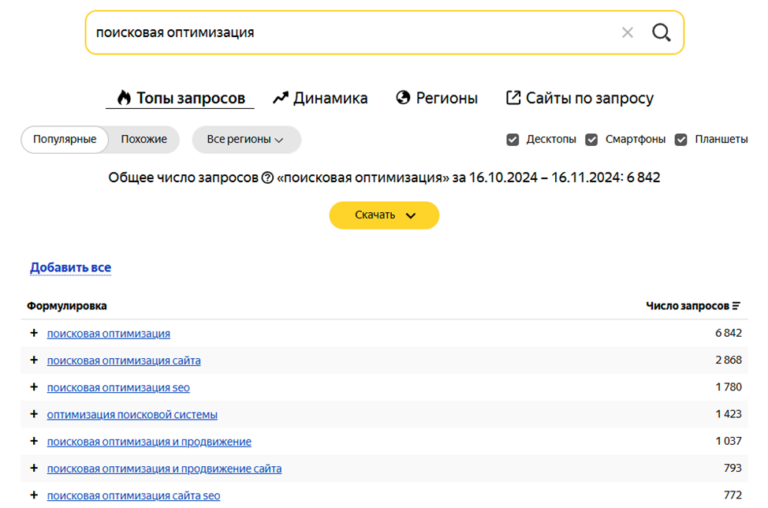Toggle the Смартфоны checkbox

point(591,140)
